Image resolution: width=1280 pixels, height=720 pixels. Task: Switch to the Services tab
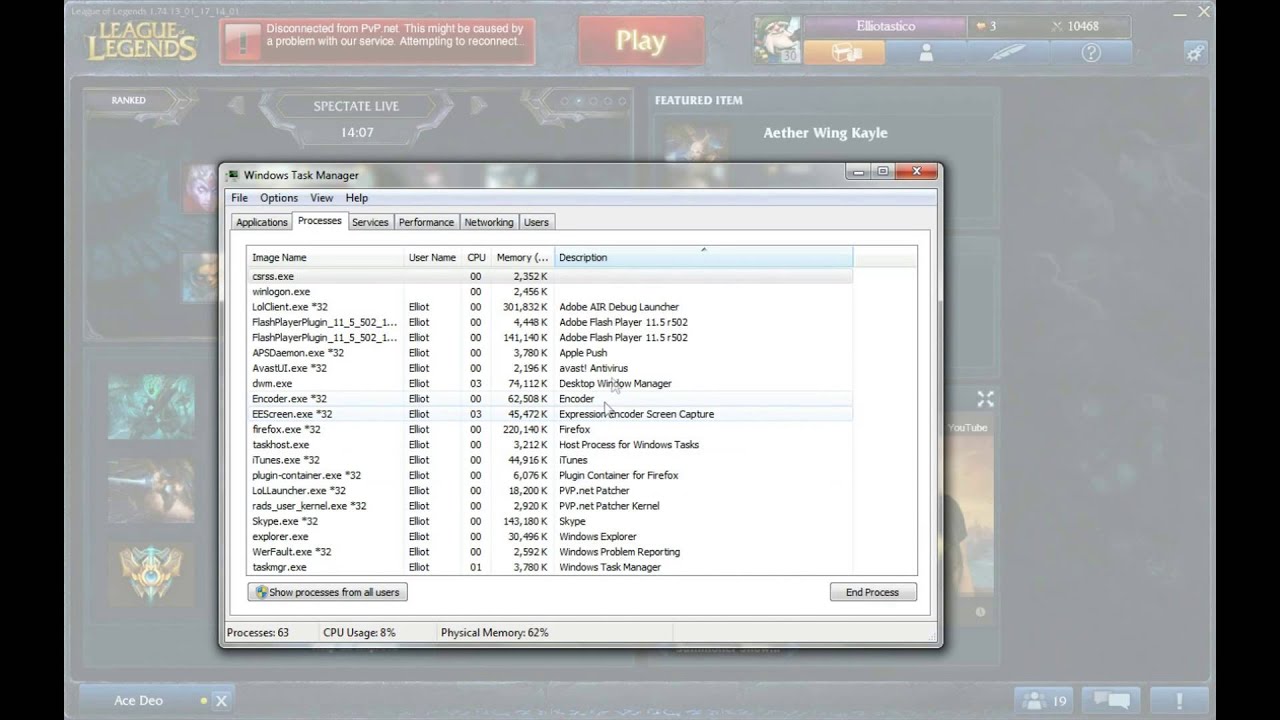pyautogui.click(x=370, y=222)
